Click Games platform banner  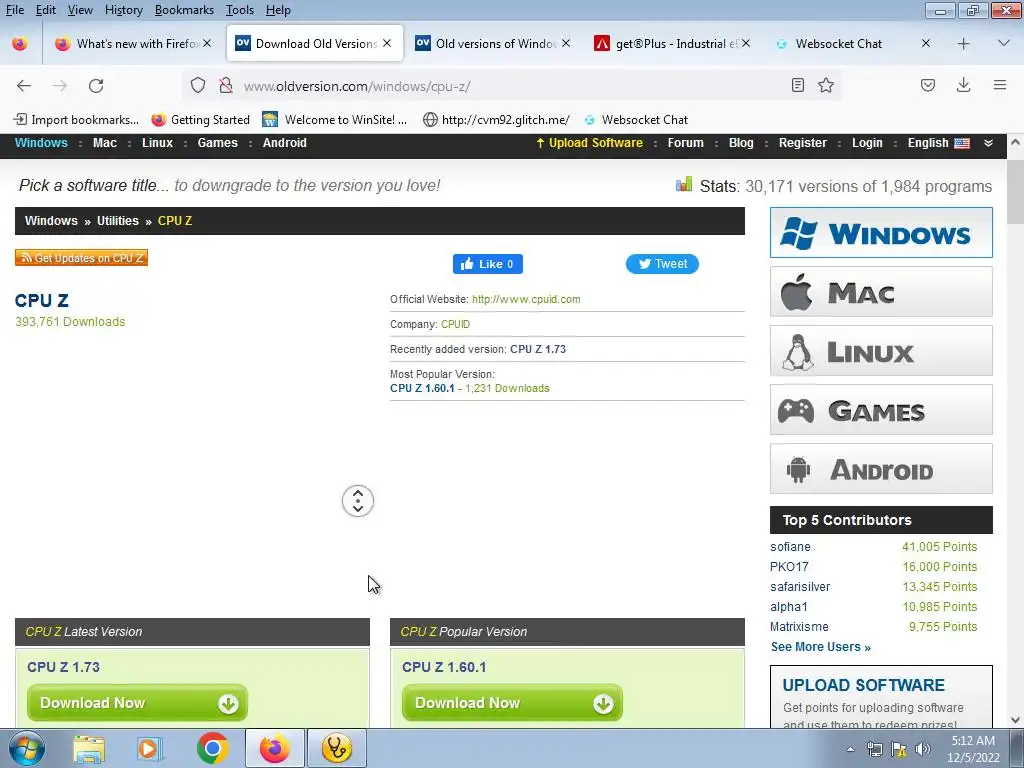tap(881, 409)
